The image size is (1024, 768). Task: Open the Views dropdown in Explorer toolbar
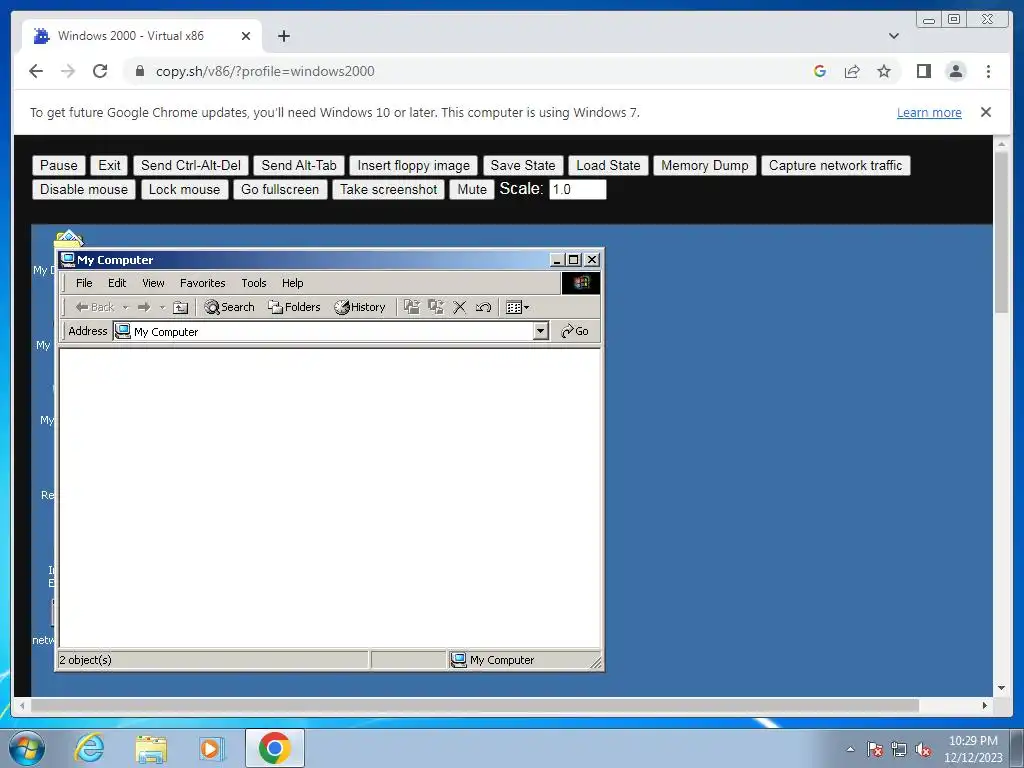[517, 307]
